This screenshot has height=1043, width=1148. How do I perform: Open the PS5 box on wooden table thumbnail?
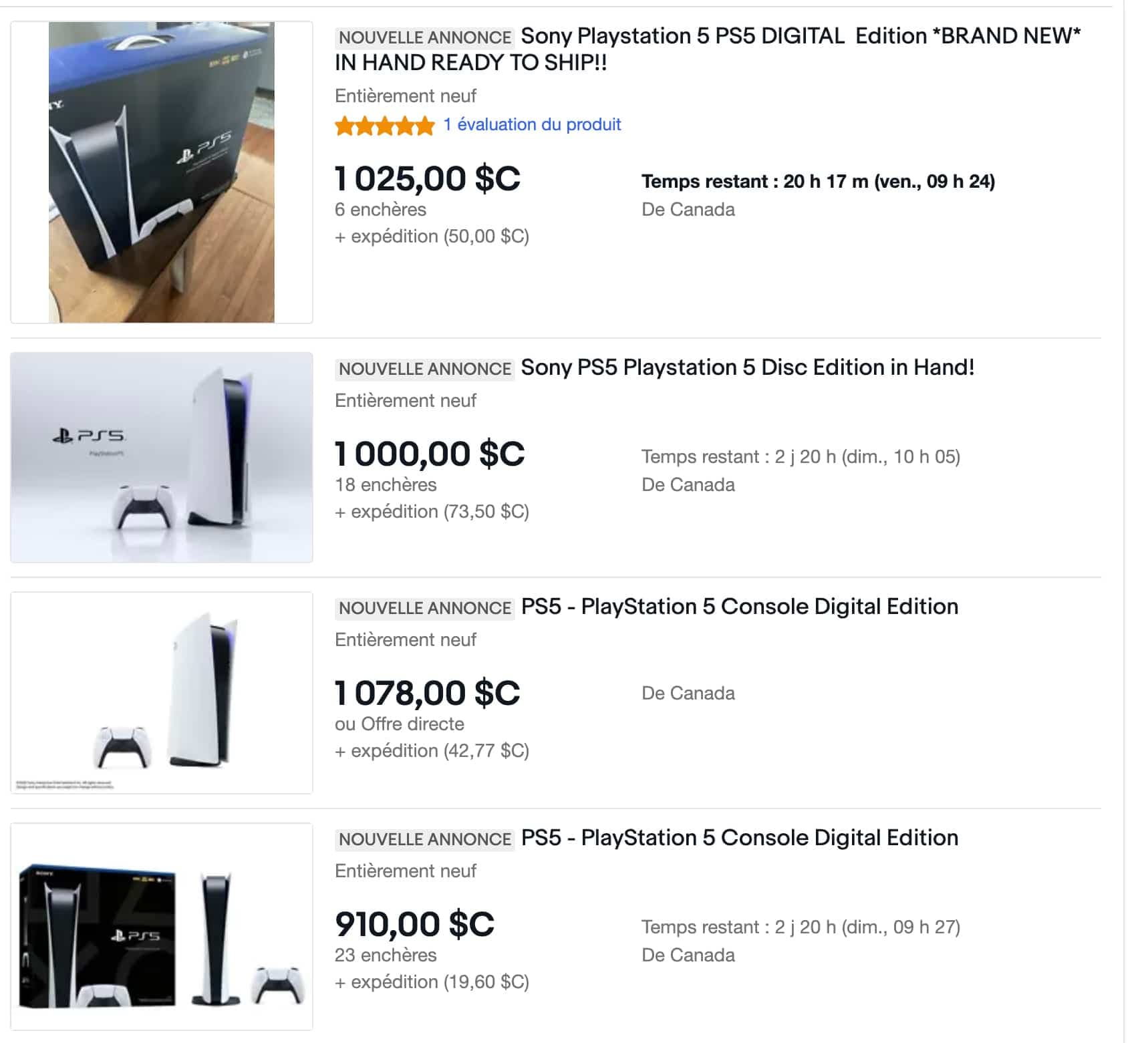pyautogui.click(x=161, y=172)
